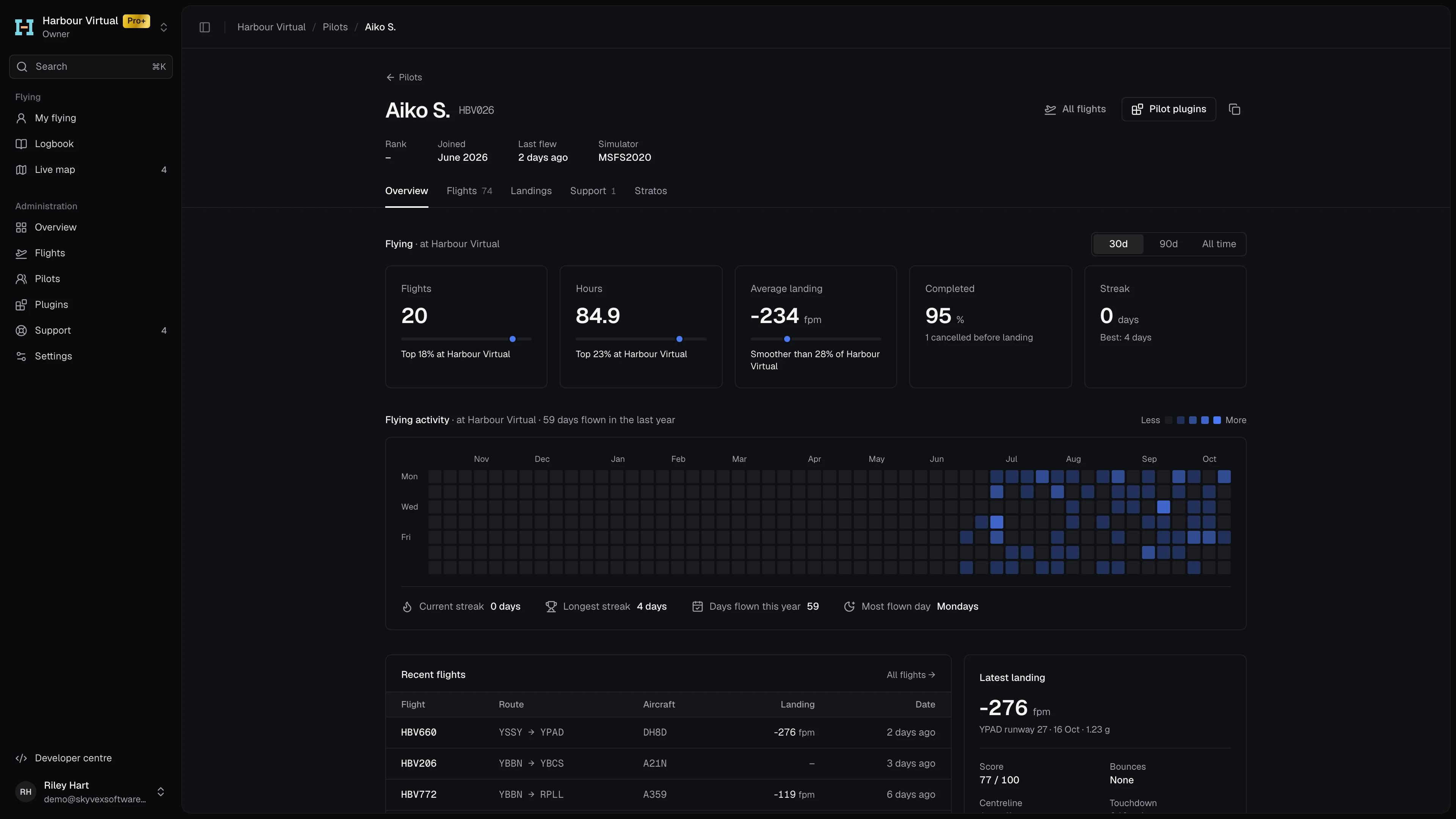Switch to the Stratos tab
This screenshot has height=819, width=1456.
pos(651,191)
